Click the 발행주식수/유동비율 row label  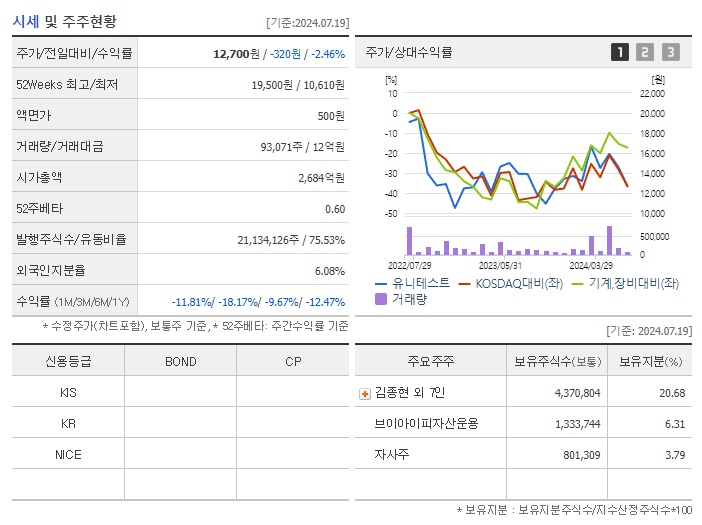[x=71, y=239]
